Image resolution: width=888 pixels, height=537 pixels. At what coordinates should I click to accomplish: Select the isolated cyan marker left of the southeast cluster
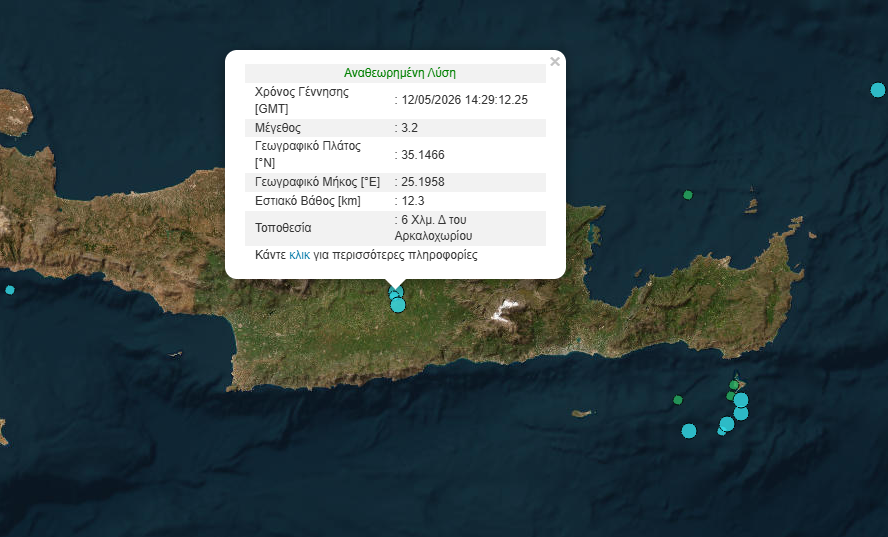689,431
